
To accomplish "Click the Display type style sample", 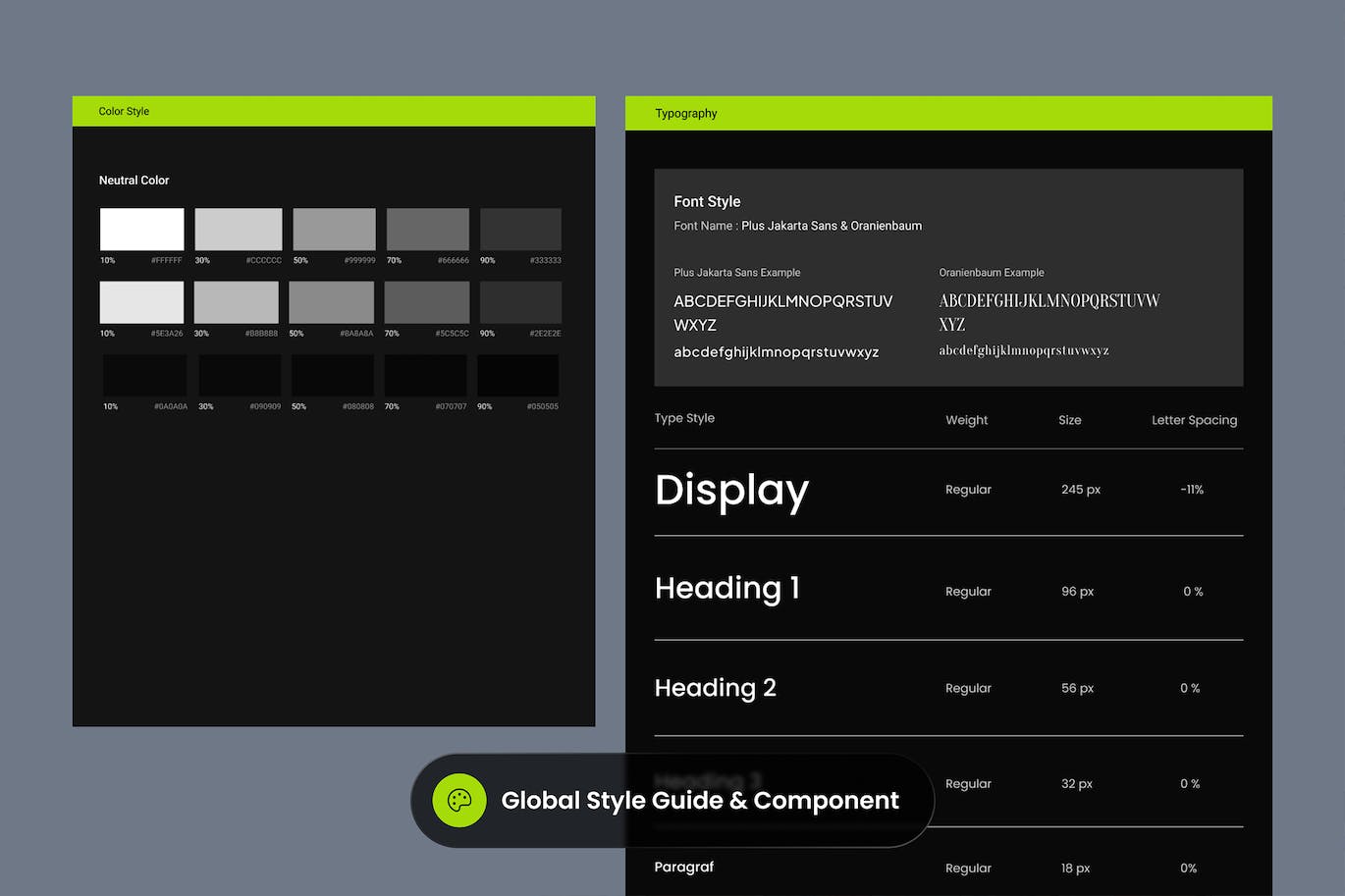I will point(732,490).
